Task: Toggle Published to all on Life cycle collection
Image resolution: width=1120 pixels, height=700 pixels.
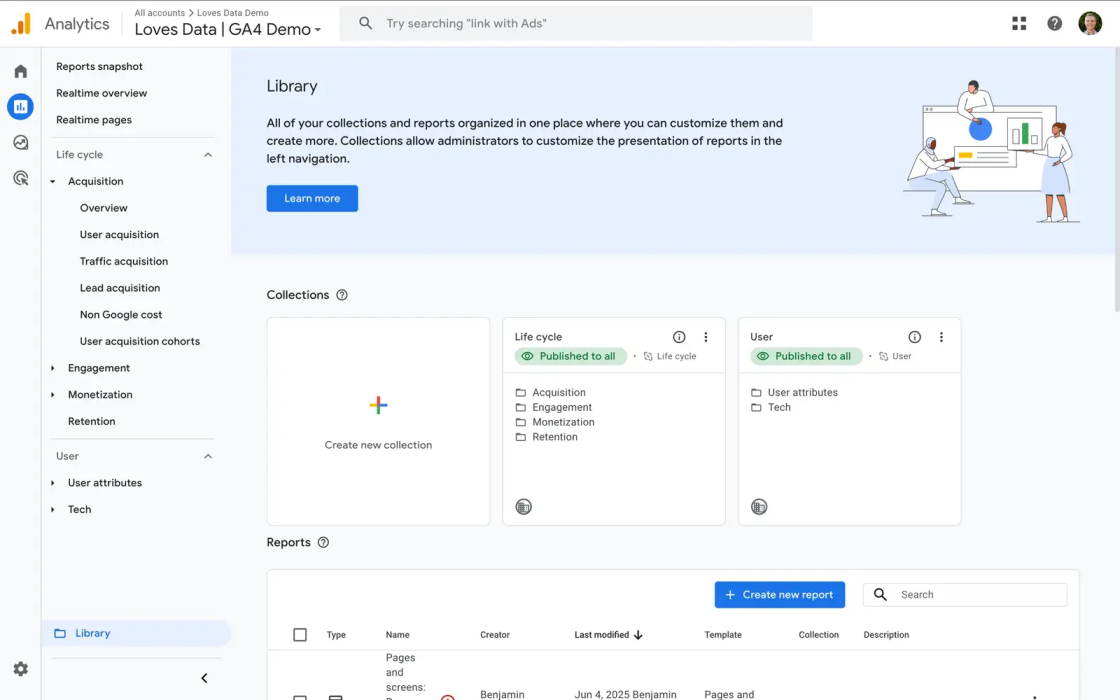Action: 570,356
